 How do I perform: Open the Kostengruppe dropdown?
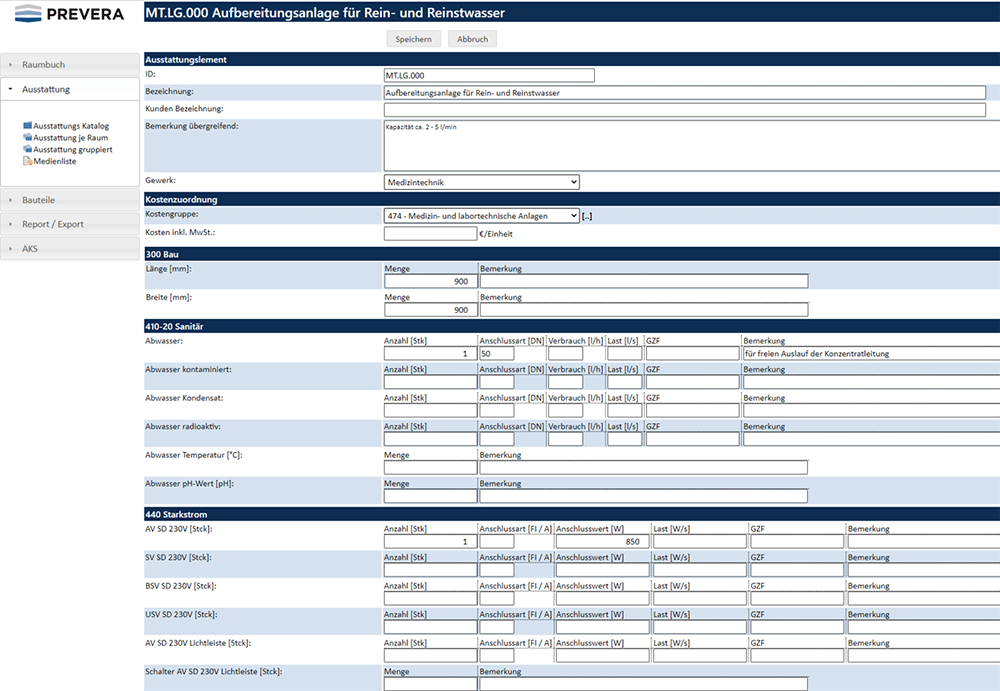coord(481,216)
